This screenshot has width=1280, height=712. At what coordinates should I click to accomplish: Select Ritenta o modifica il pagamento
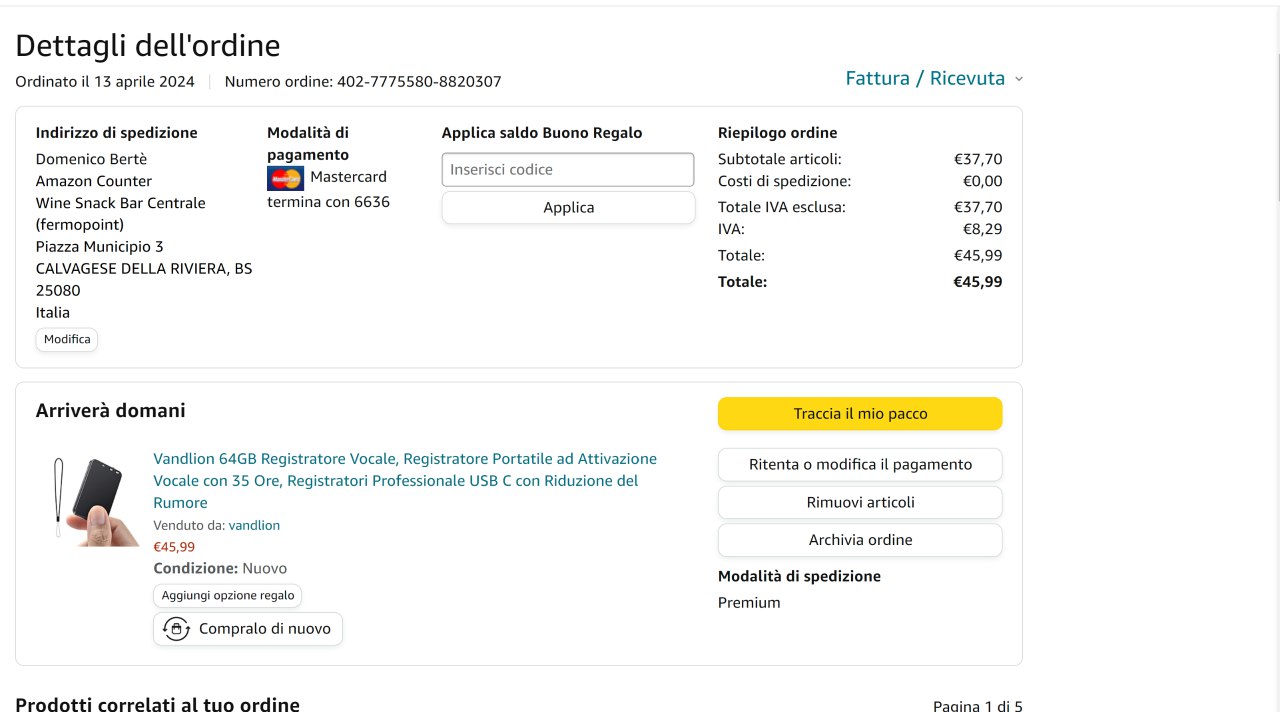pyautogui.click(x=859, y=465)
